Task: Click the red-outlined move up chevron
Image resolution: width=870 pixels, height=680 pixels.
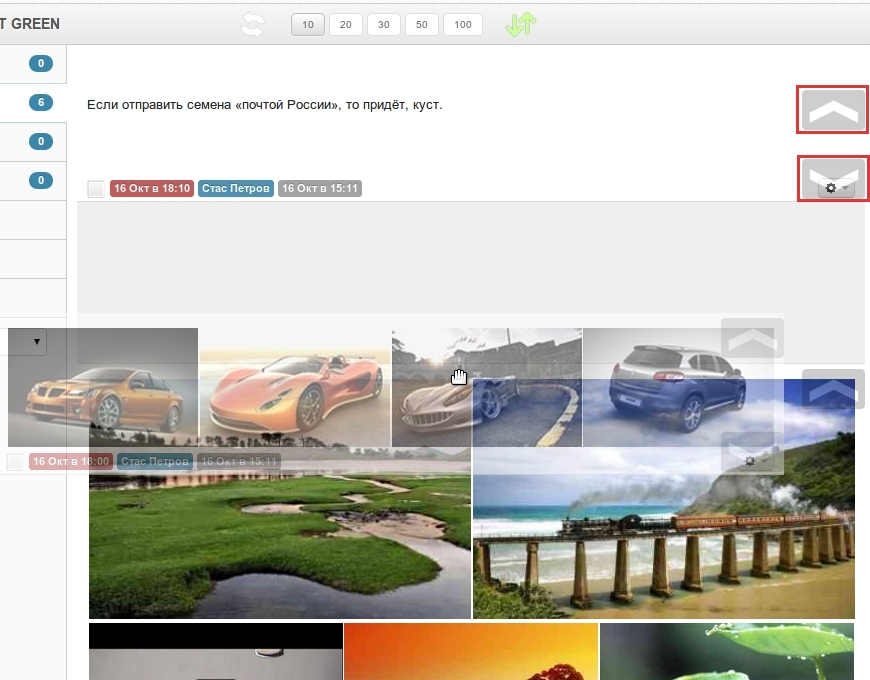Action: click(x=833, y=110)
